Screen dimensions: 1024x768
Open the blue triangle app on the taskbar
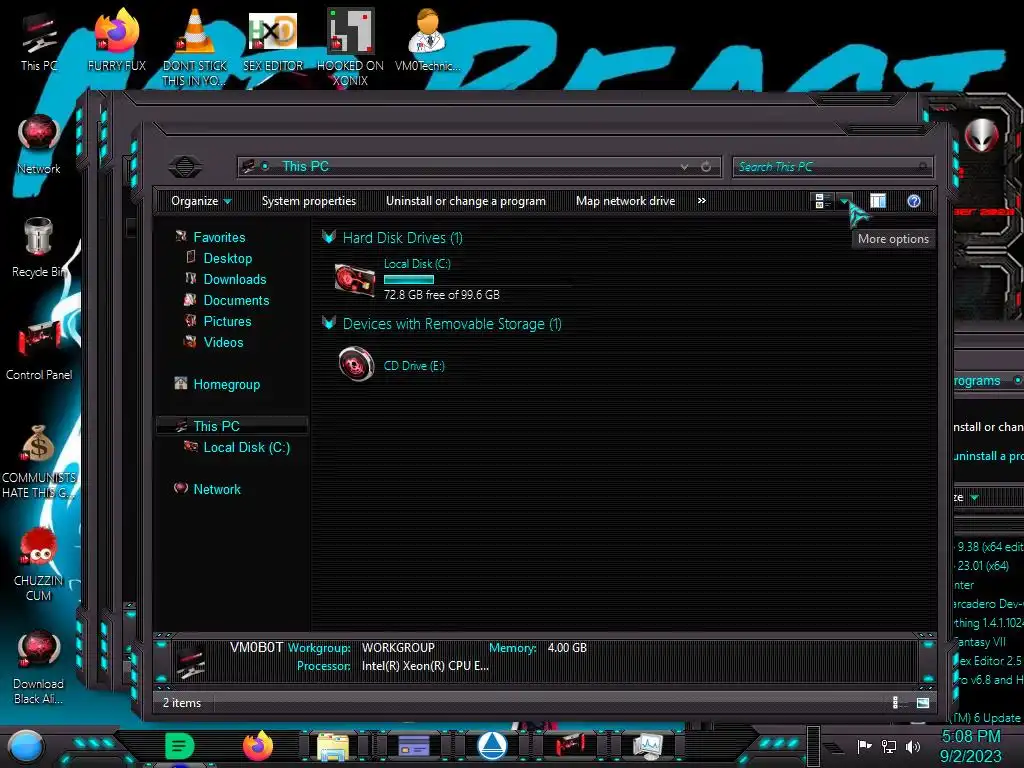[492, 745]
